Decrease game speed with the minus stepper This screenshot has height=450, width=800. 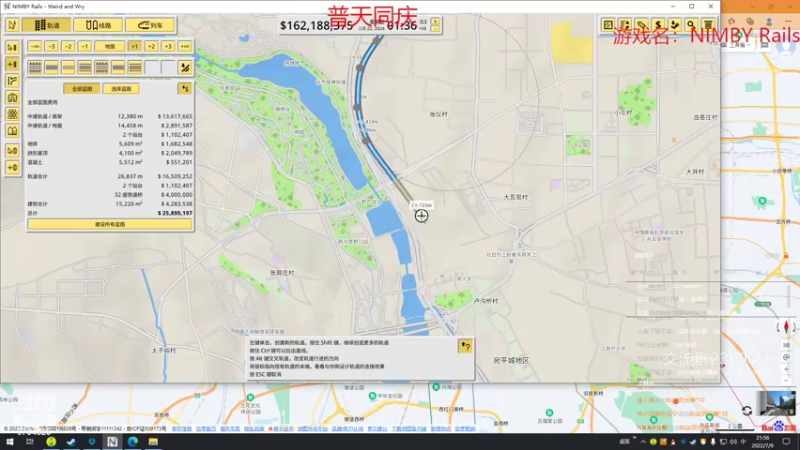[435, 29]
